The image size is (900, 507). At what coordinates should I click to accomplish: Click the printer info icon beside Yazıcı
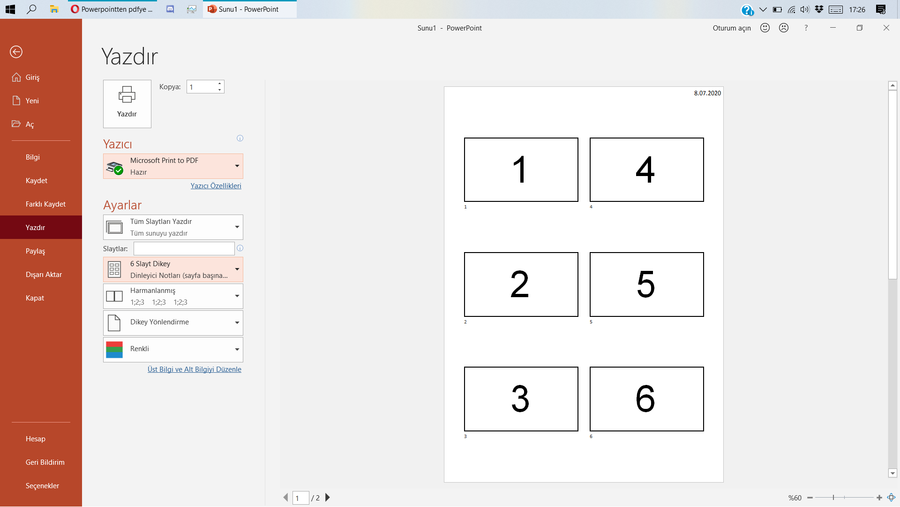[240, 138]
